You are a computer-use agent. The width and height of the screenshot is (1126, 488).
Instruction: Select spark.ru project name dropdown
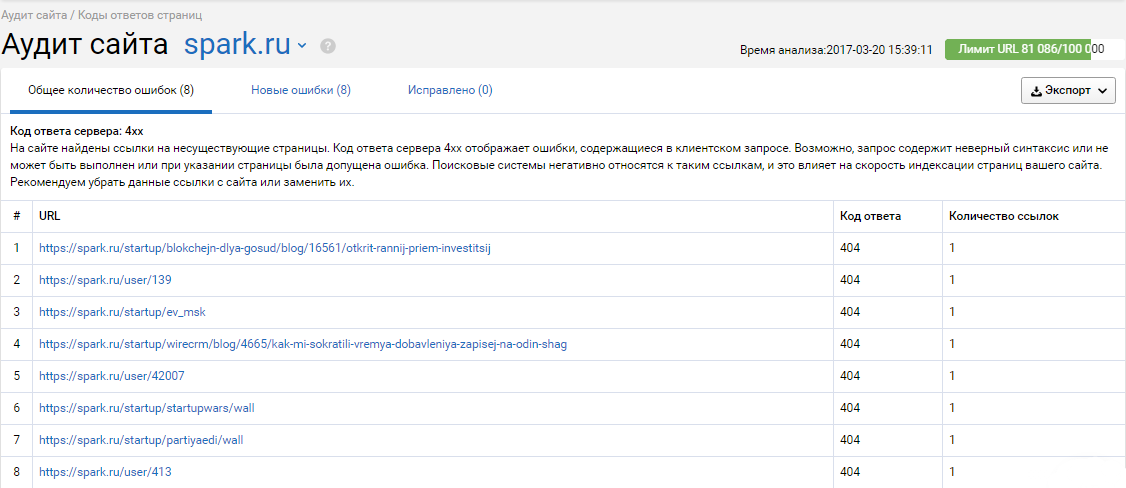[x=238, y=45]
